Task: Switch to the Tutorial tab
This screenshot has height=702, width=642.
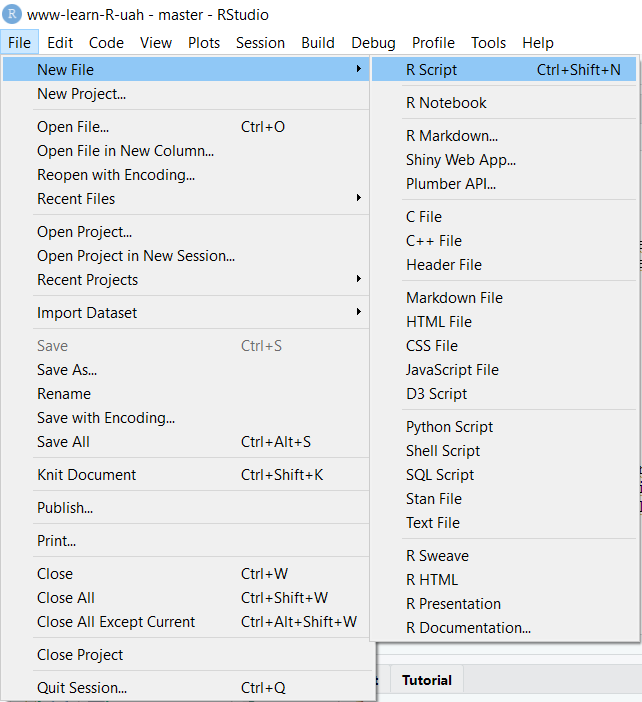Action: pos(427,680)
